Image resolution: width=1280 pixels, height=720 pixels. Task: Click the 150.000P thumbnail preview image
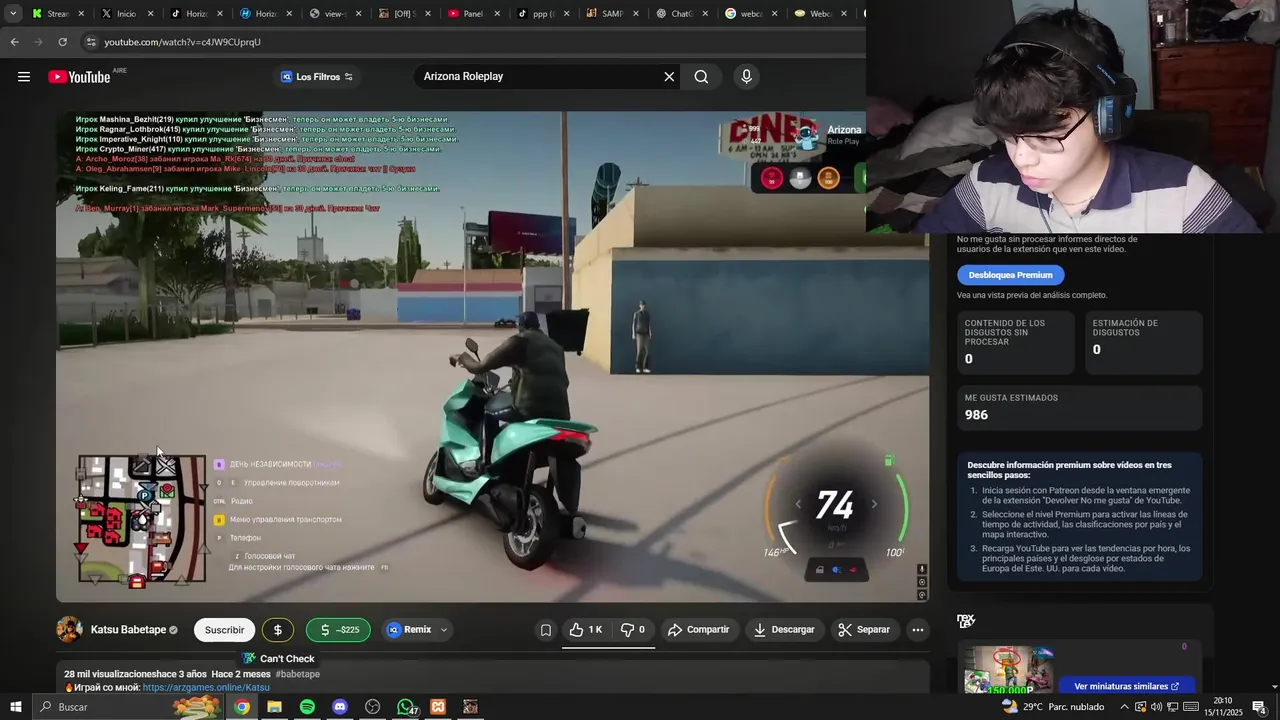pos(1008,670)
